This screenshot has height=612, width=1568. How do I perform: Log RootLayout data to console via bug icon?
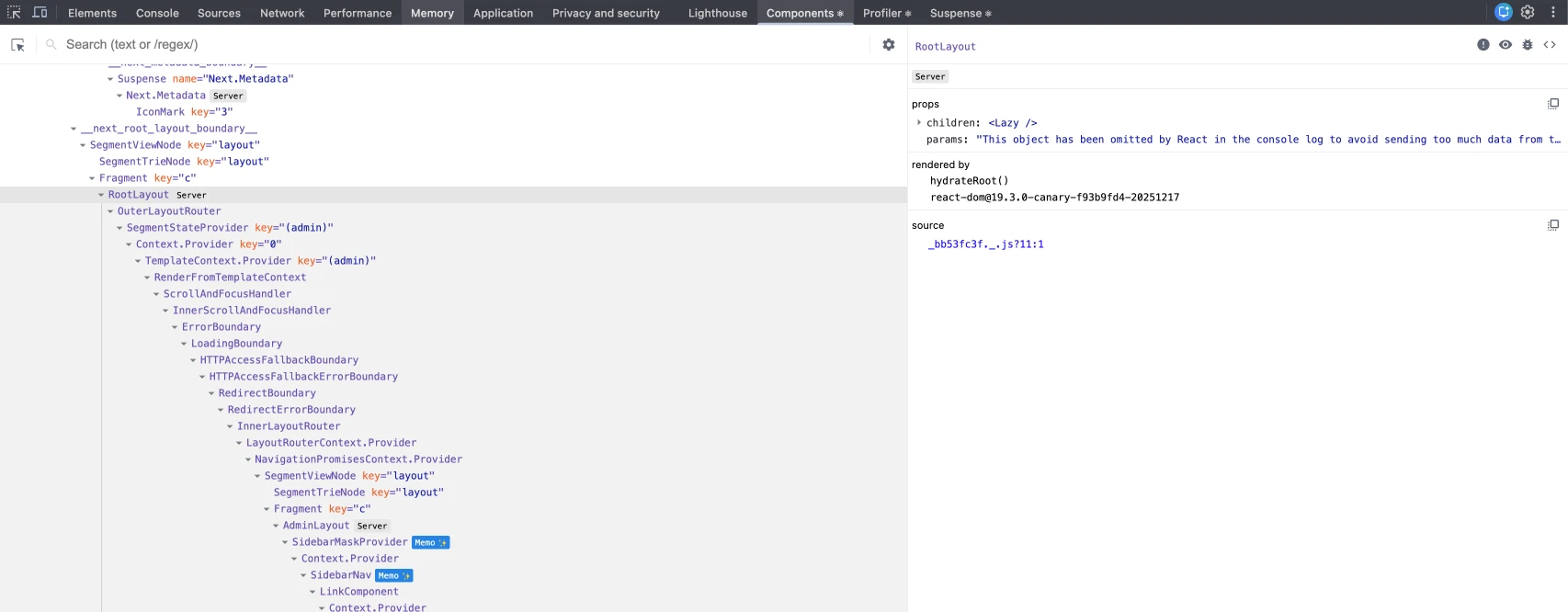pyautogui.click(x=1527, y=45)
